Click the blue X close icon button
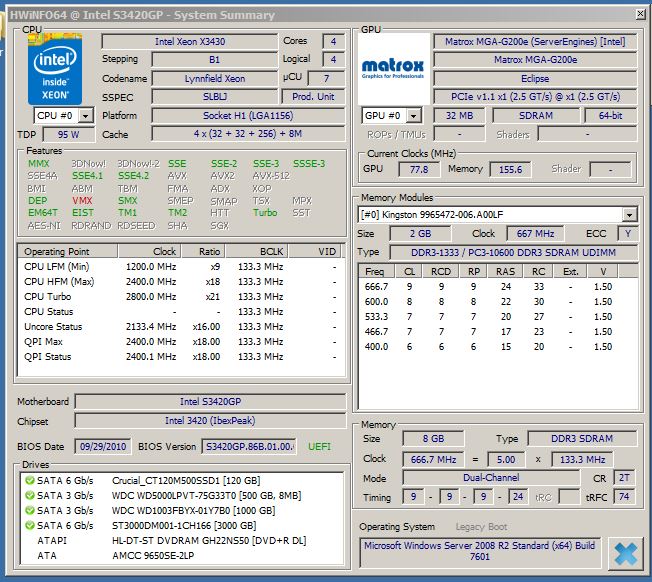The width and height of the screenshot is (652, 582). (x=625, y=554)
